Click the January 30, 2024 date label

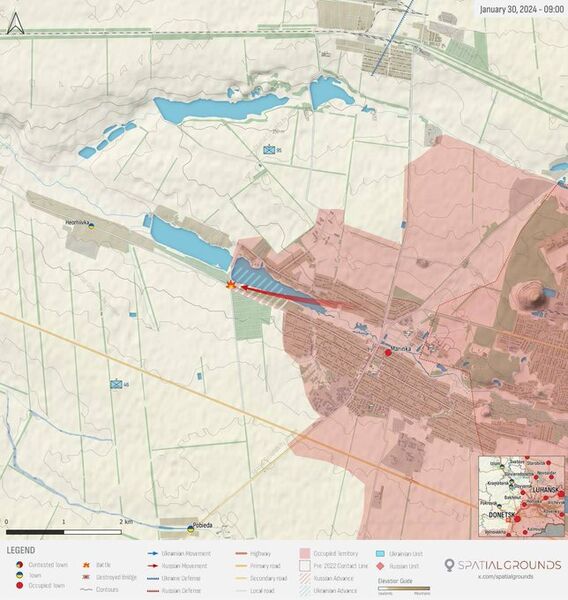(521, 9)
